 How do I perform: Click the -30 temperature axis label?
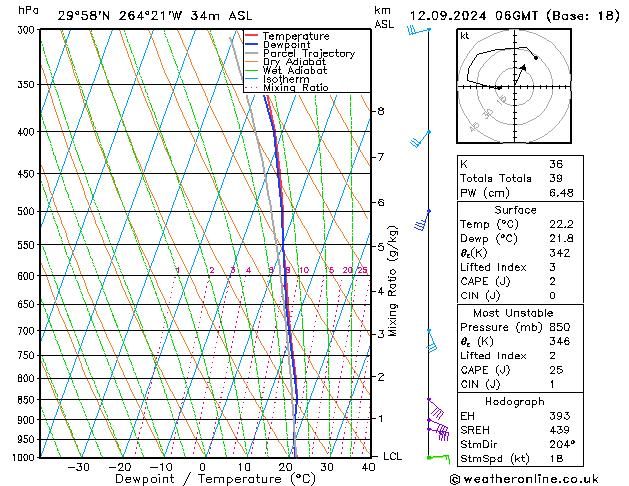tap(78, 467)
